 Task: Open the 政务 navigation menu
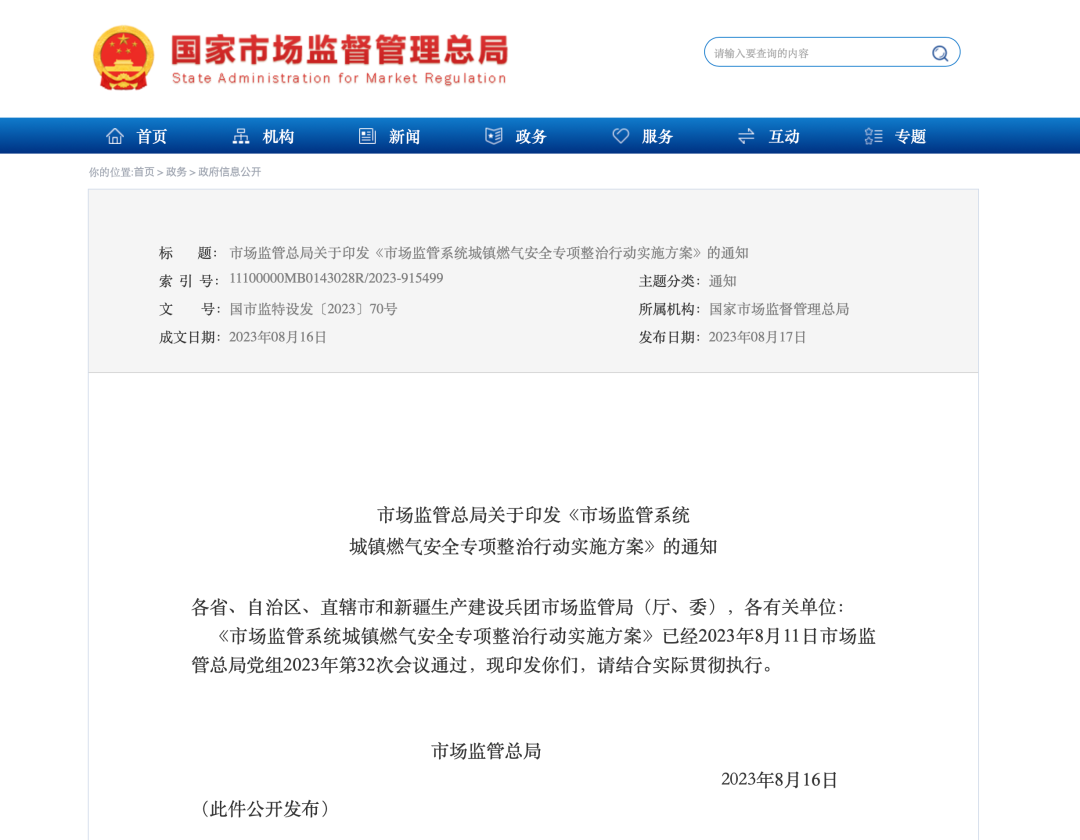(531, 136)
